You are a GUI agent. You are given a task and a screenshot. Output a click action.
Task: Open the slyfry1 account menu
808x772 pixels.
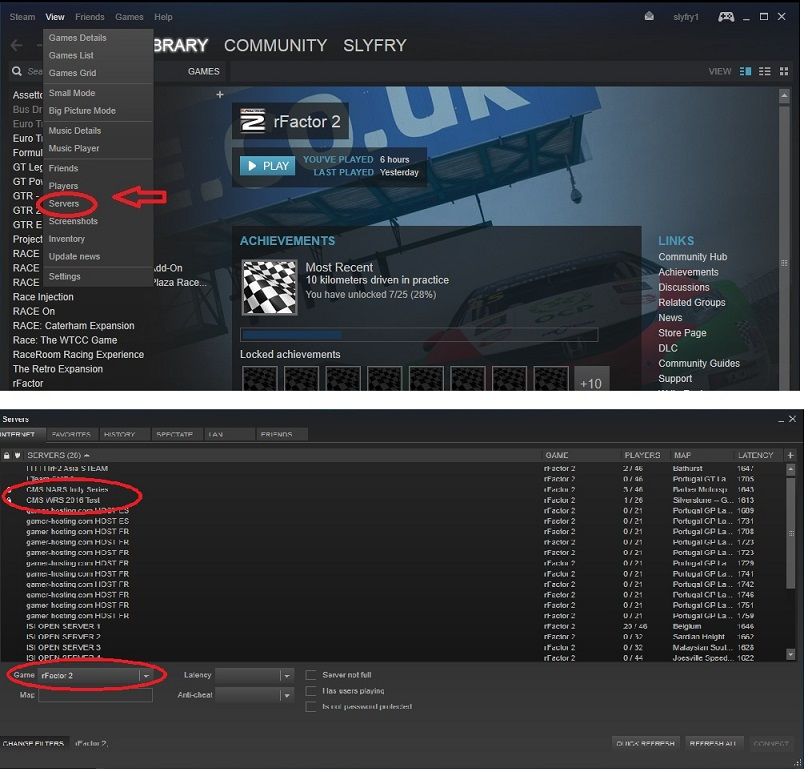686,17
